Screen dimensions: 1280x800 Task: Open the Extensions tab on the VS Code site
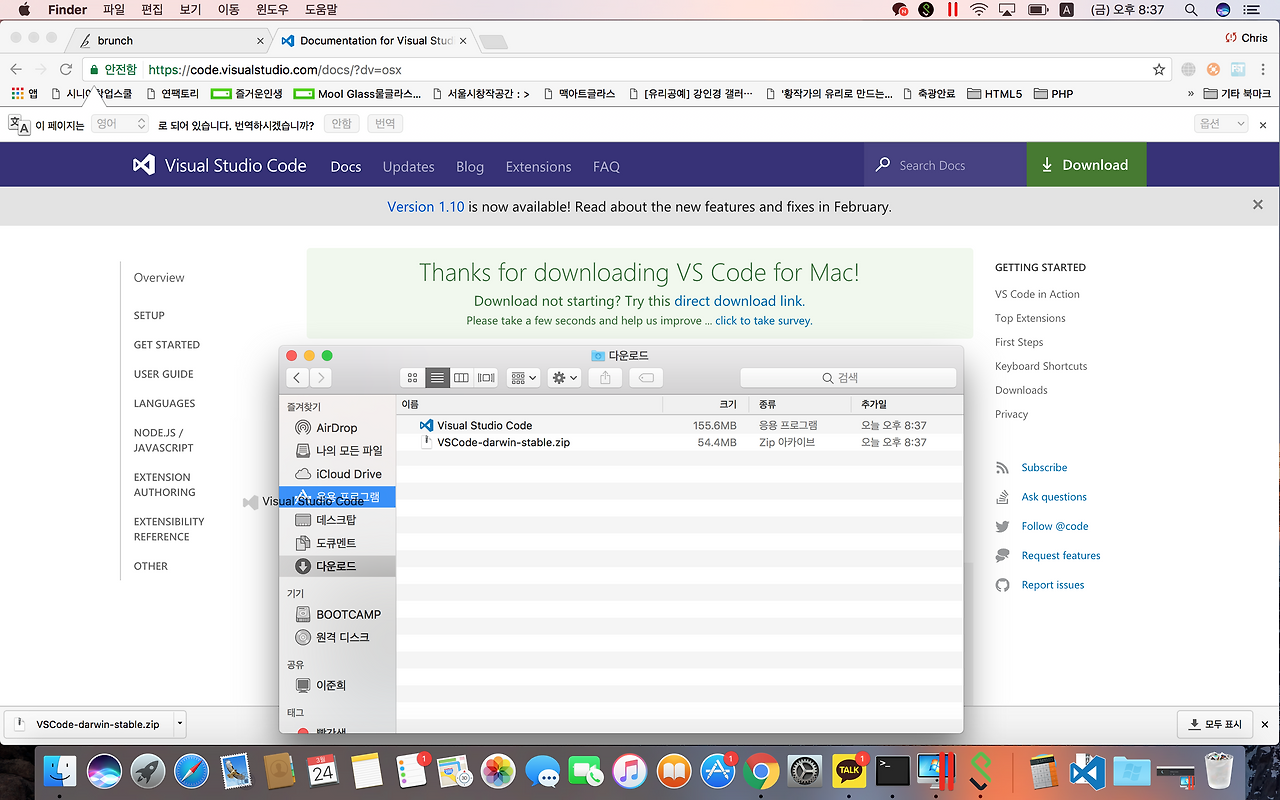point(538,166)
